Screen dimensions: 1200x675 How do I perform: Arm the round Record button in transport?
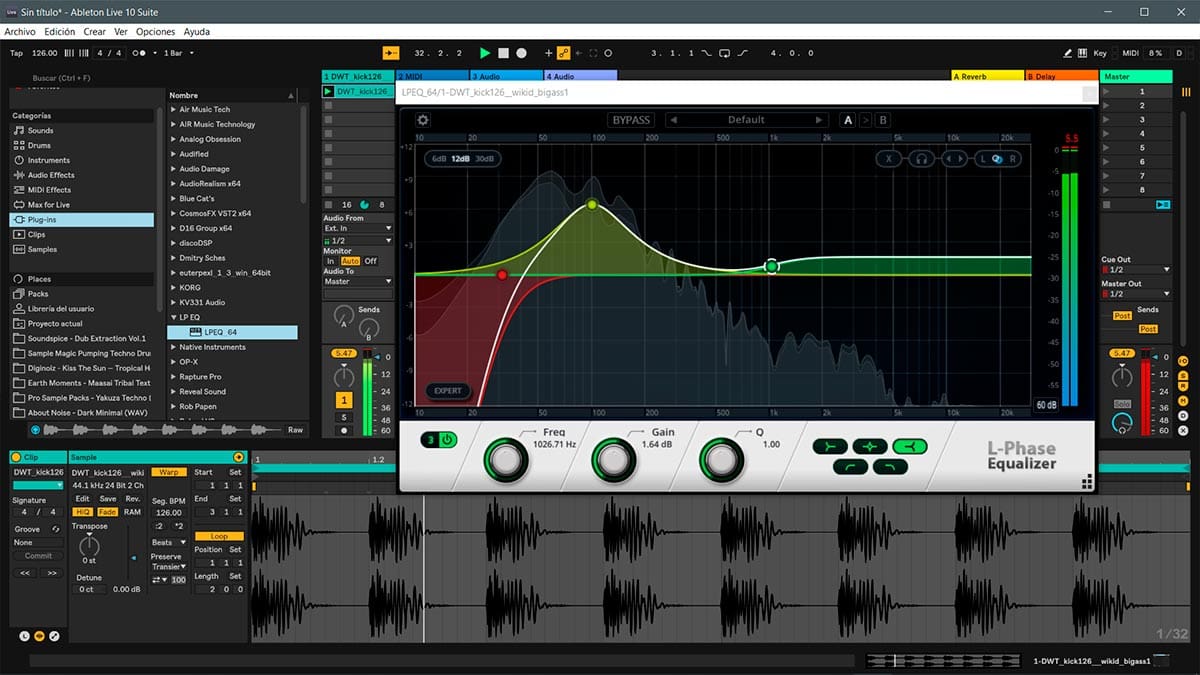(x=521, y=53)
